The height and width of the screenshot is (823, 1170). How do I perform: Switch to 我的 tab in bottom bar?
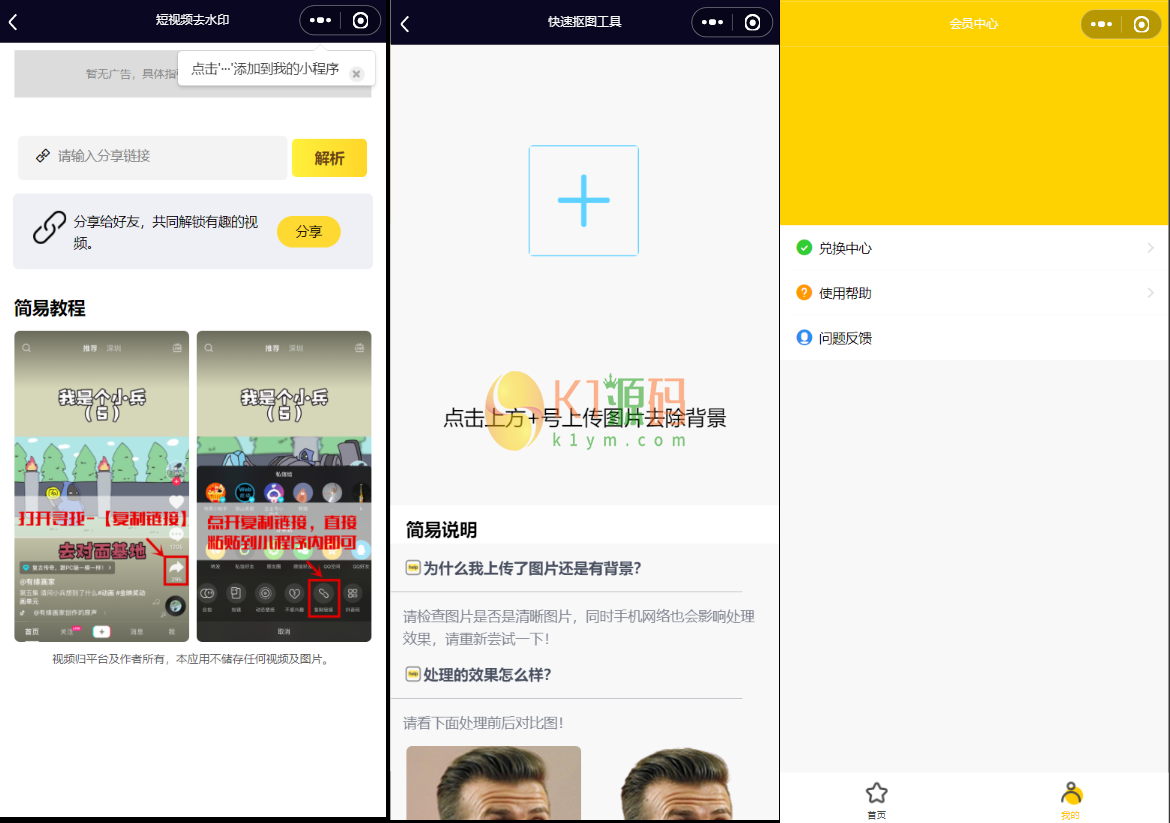pyautogui.click(x=1071, y=800)
